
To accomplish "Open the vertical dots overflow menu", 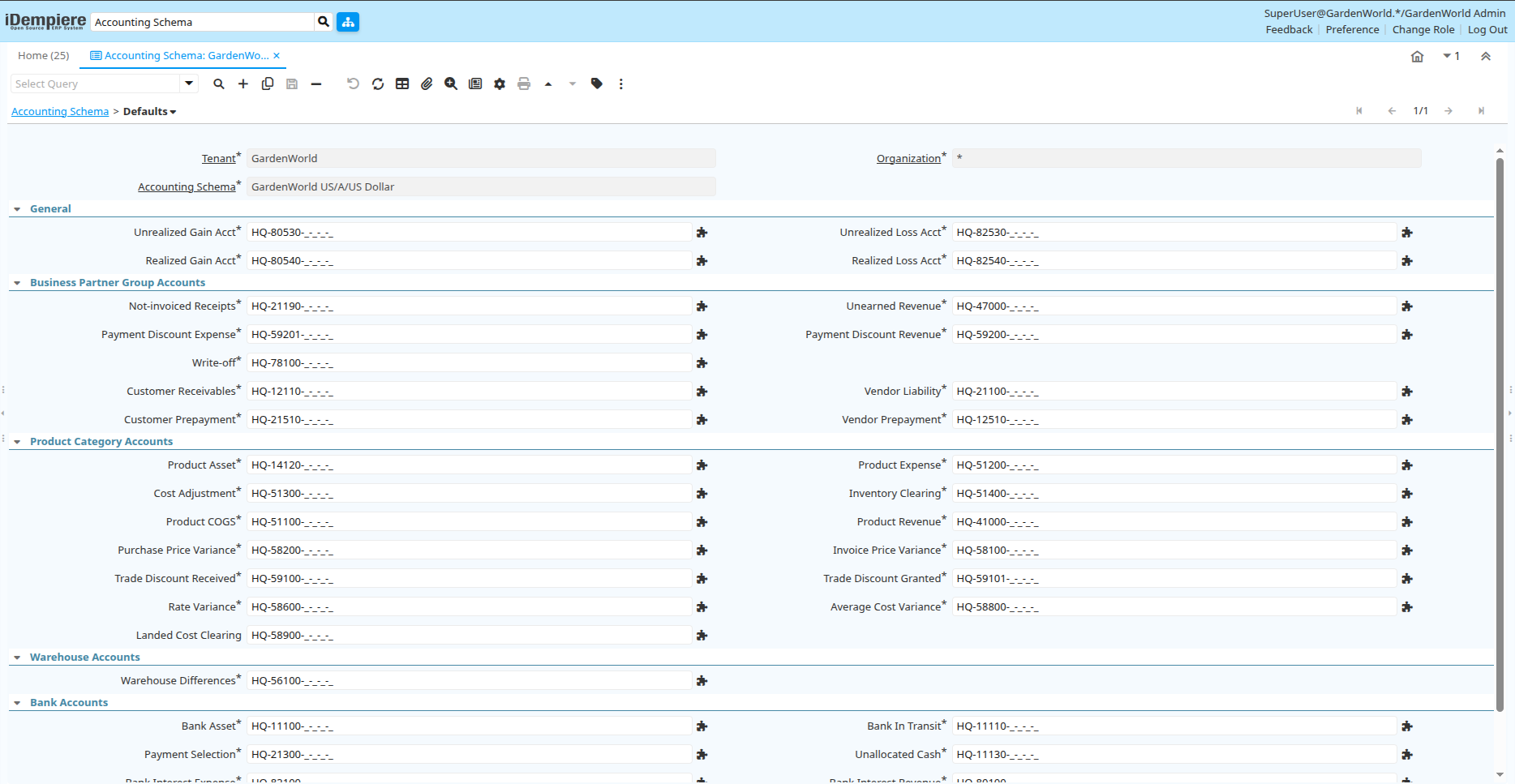I will 620,84.
